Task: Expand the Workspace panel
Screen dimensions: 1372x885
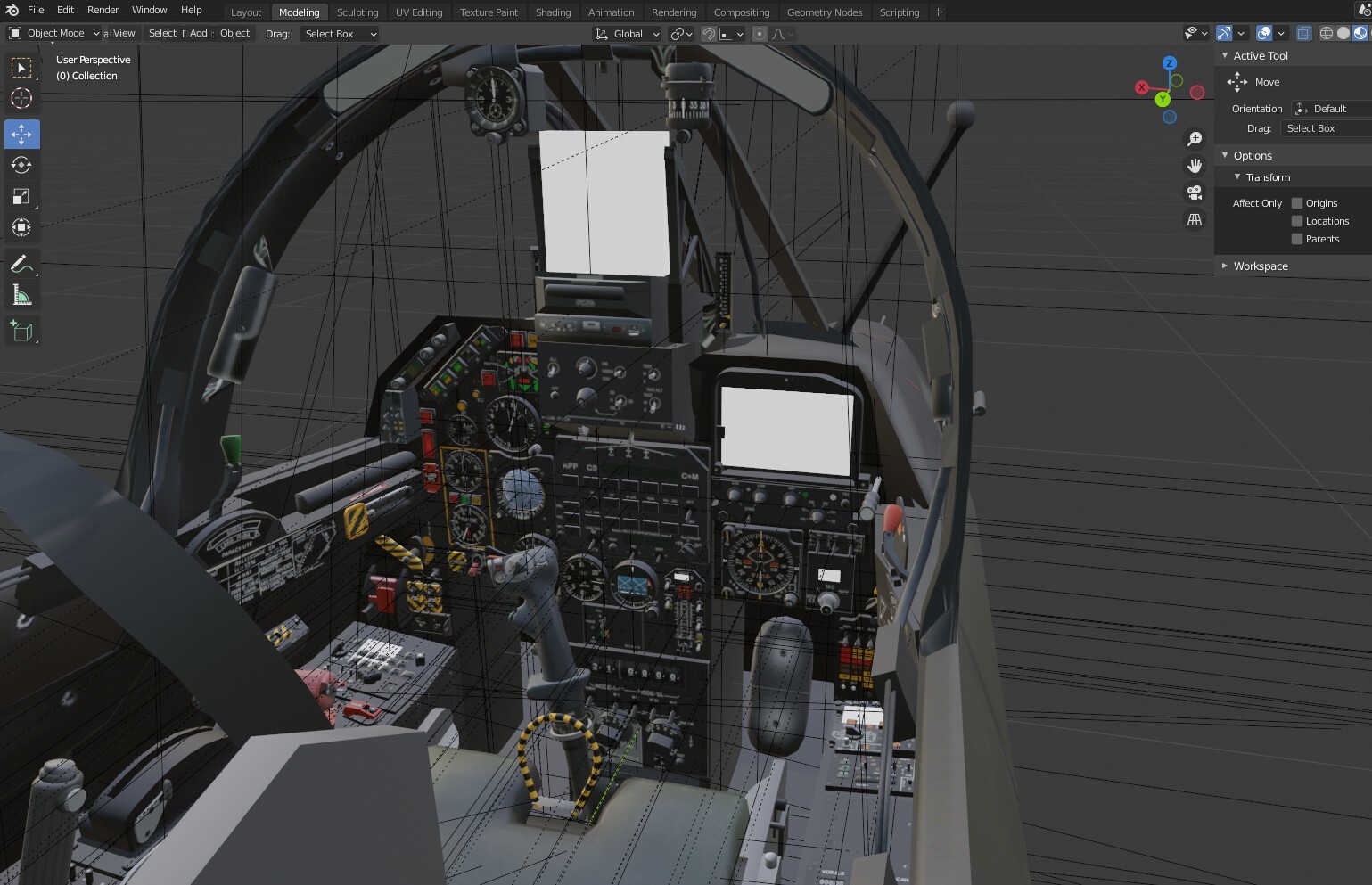Action: point(1225,266)
